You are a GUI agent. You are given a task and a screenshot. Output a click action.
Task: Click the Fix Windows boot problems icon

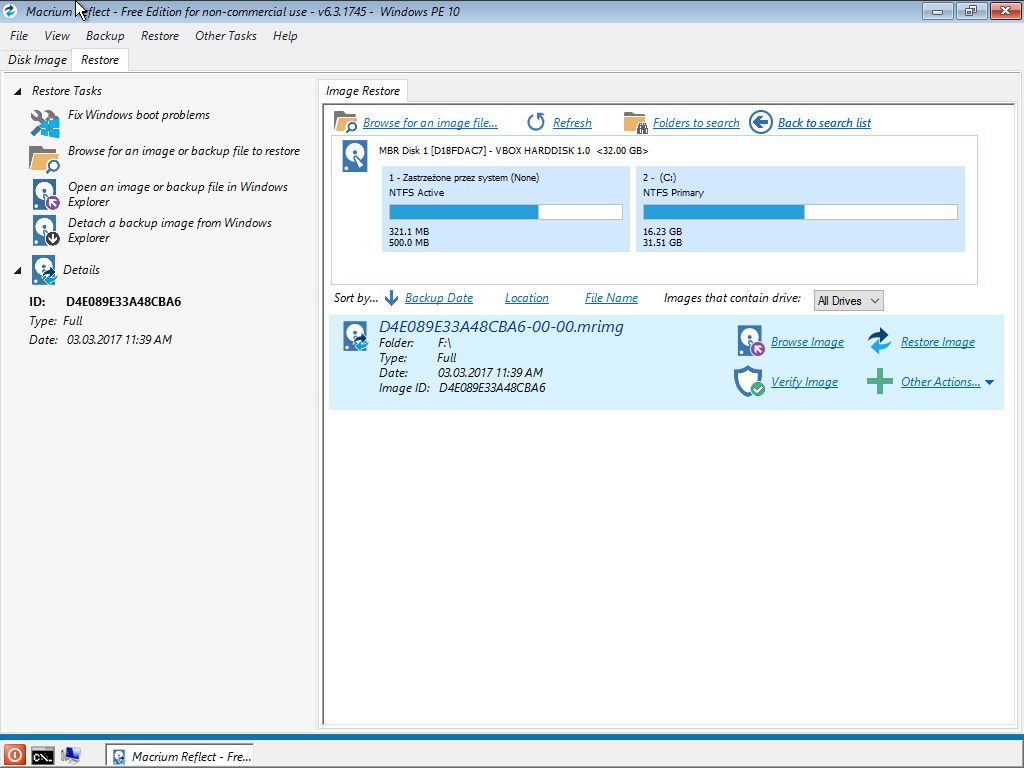tap(45, 123)
